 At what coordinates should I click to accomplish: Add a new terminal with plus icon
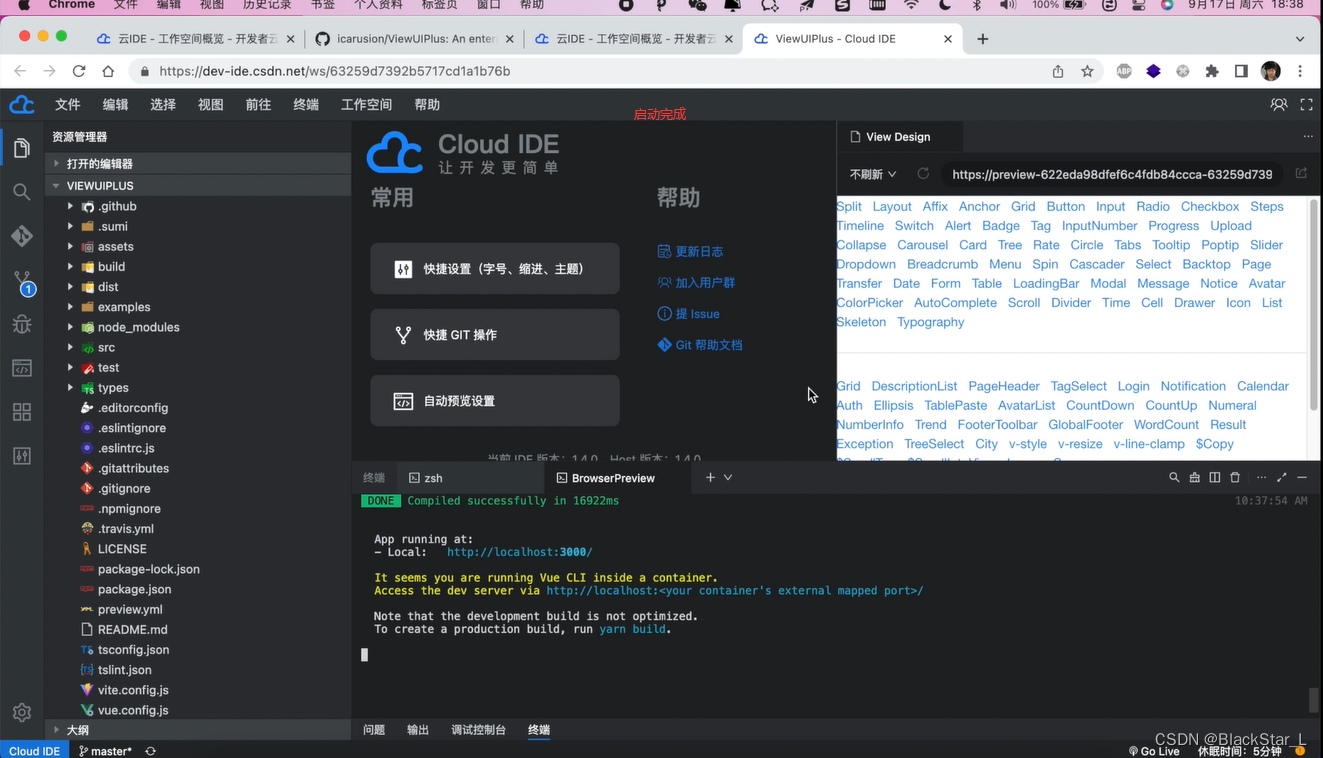710,478
